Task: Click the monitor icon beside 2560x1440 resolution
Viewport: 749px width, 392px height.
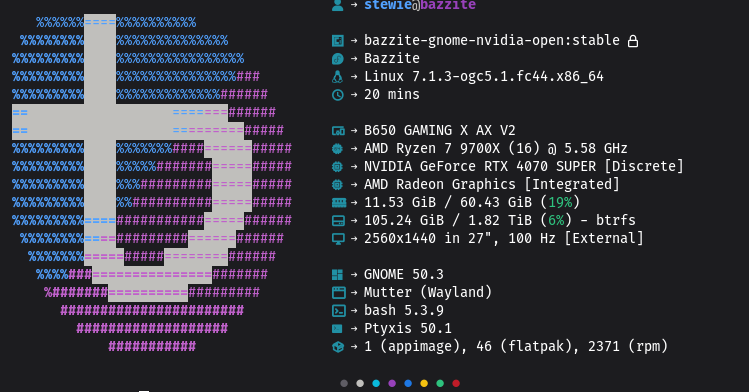Action: [338, 239]
